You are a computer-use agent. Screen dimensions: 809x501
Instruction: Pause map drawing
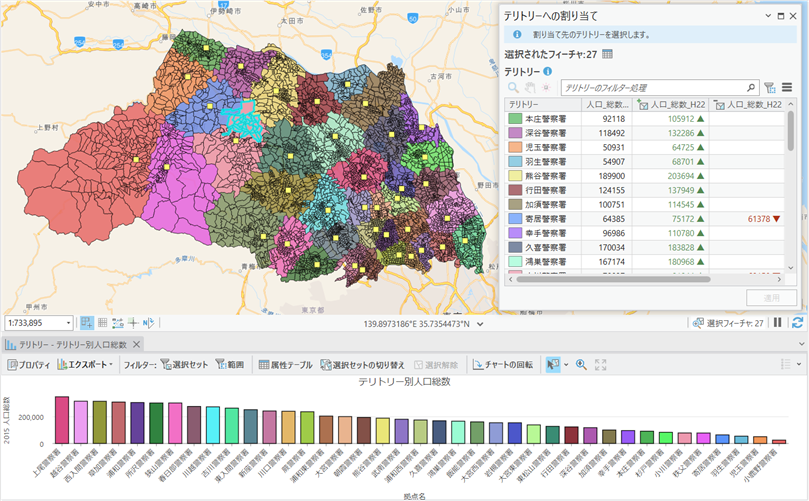[x=777, y=323]
